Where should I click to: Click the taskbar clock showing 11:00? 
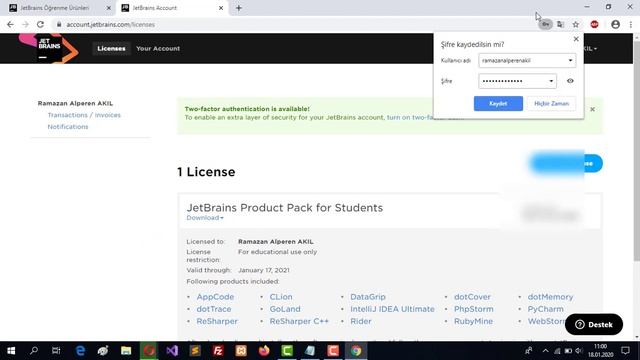[x=600, y=351]
